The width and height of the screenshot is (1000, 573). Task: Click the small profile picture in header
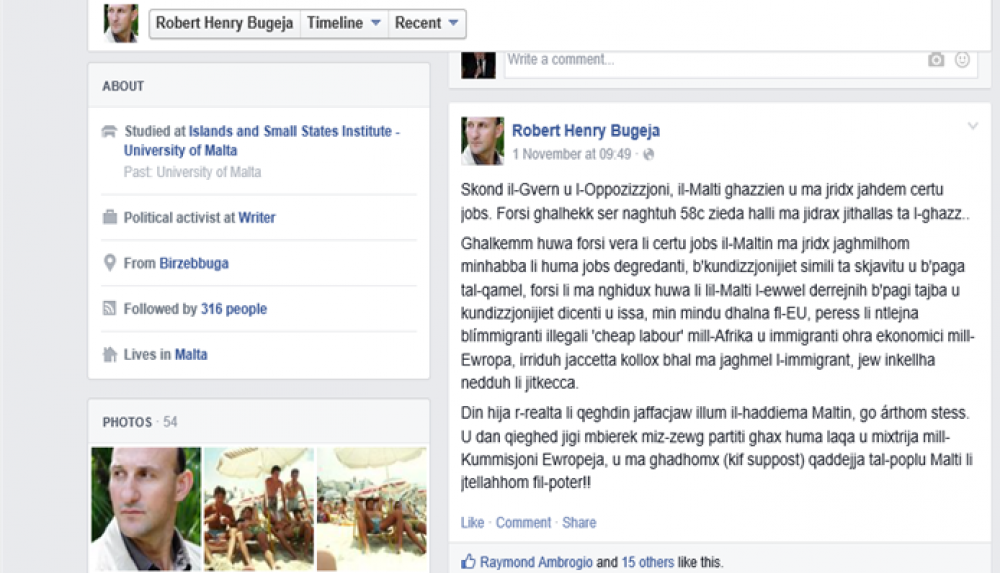pyautogui.click(x=121, y=23)
